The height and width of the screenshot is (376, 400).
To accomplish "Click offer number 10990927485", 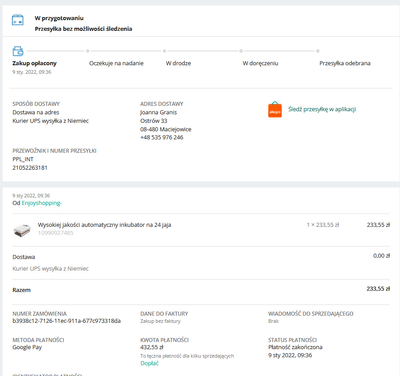I will point(56,233).
